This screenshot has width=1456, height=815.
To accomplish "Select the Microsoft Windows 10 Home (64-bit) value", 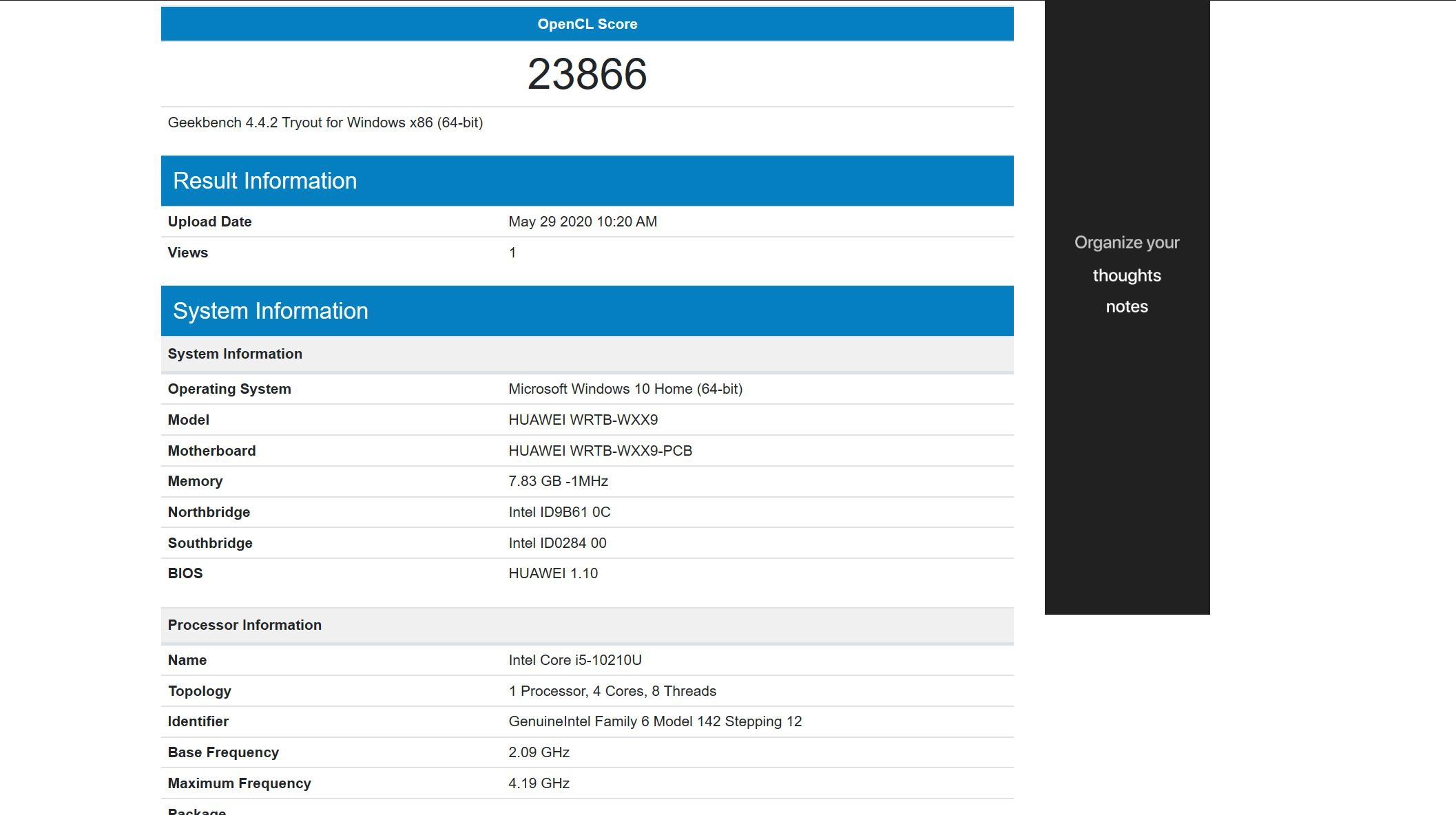I will click(625, 389).
